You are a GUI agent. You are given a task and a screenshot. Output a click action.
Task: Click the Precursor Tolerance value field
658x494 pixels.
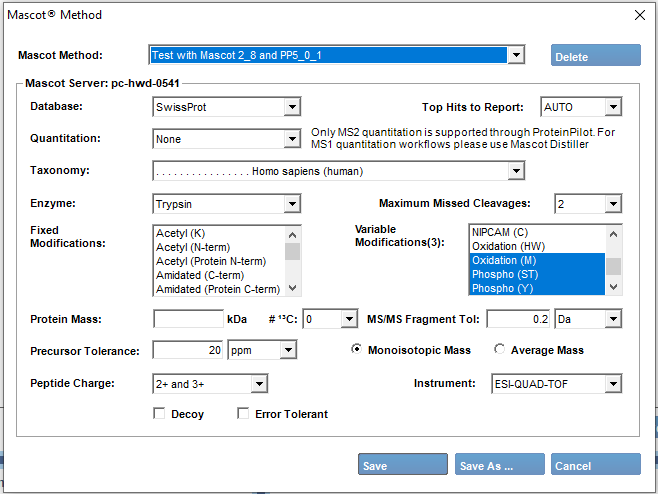tap(188, 350)
